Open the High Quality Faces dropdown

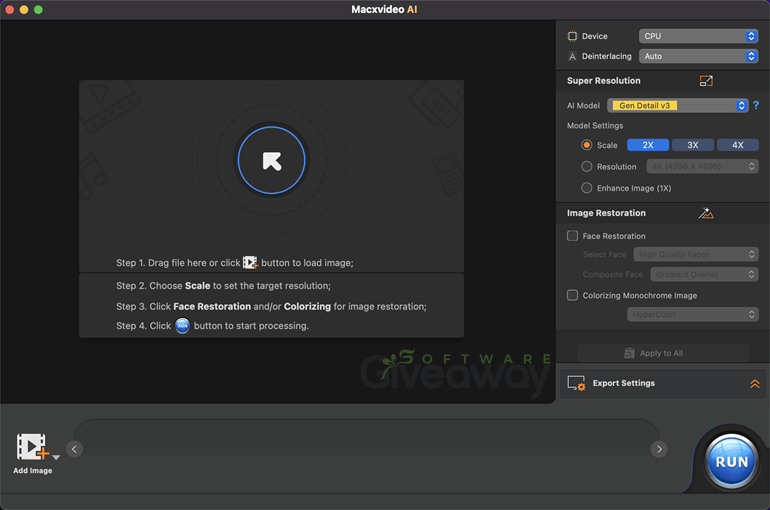click(696, 254)
